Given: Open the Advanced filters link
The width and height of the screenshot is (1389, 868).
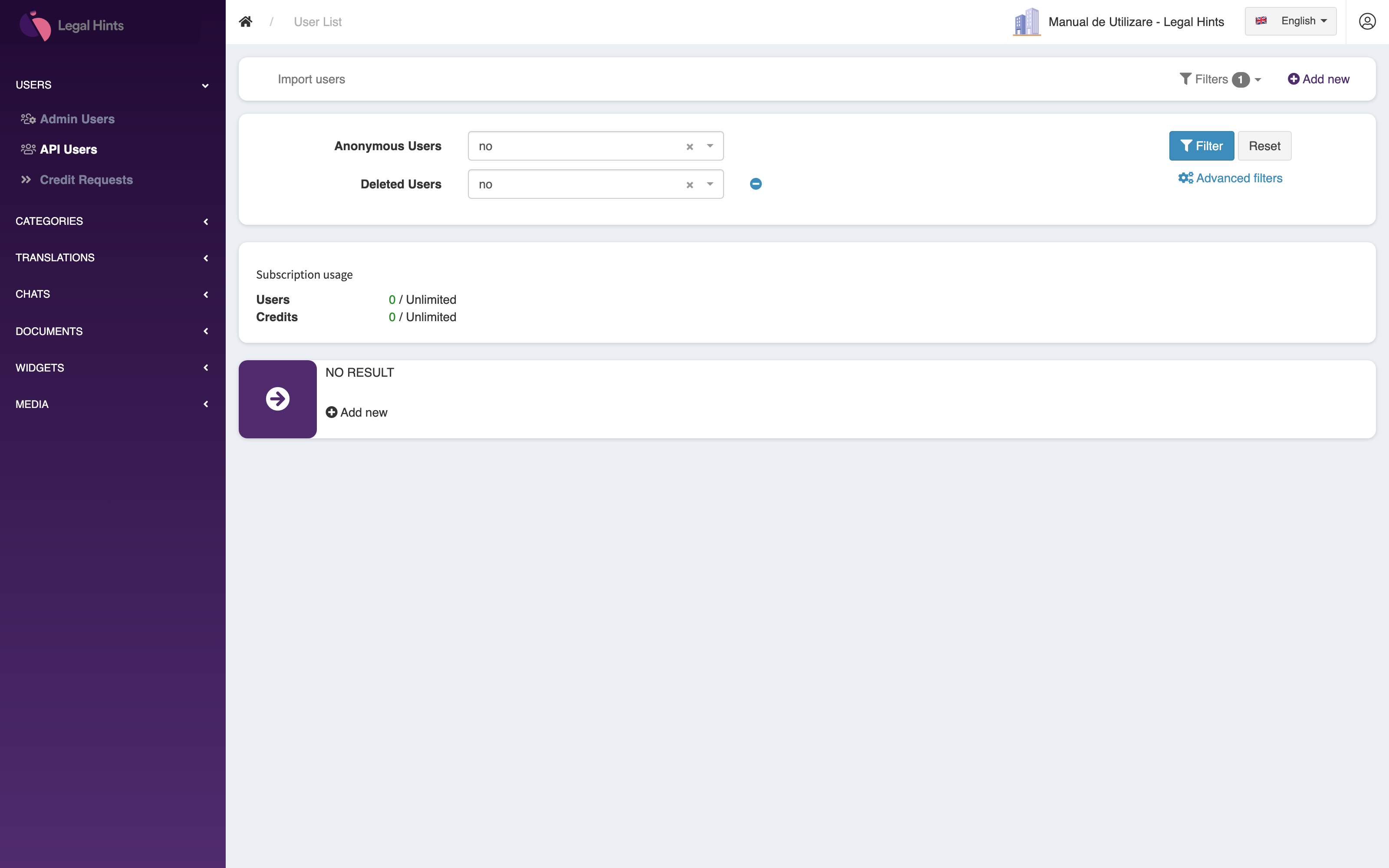Looking at the screenshot, I should click(1230, 178).
